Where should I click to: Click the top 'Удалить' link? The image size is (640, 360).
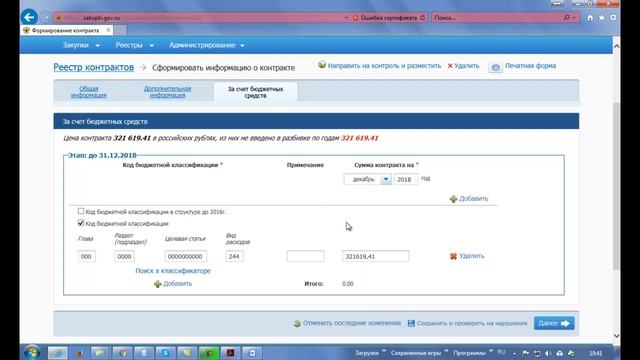(x=467, y=66)
